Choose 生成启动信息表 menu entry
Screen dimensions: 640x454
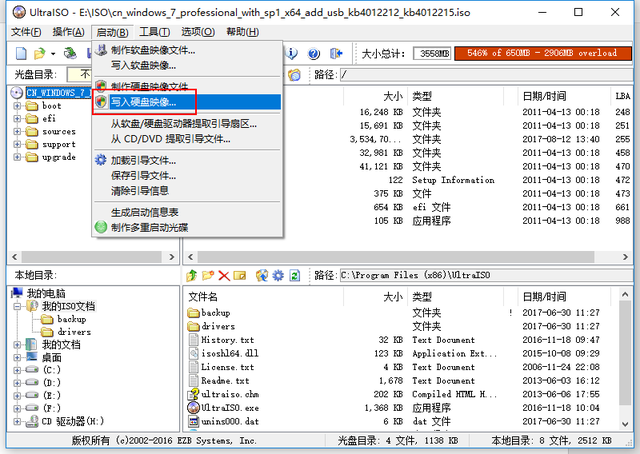coord(188,212)
